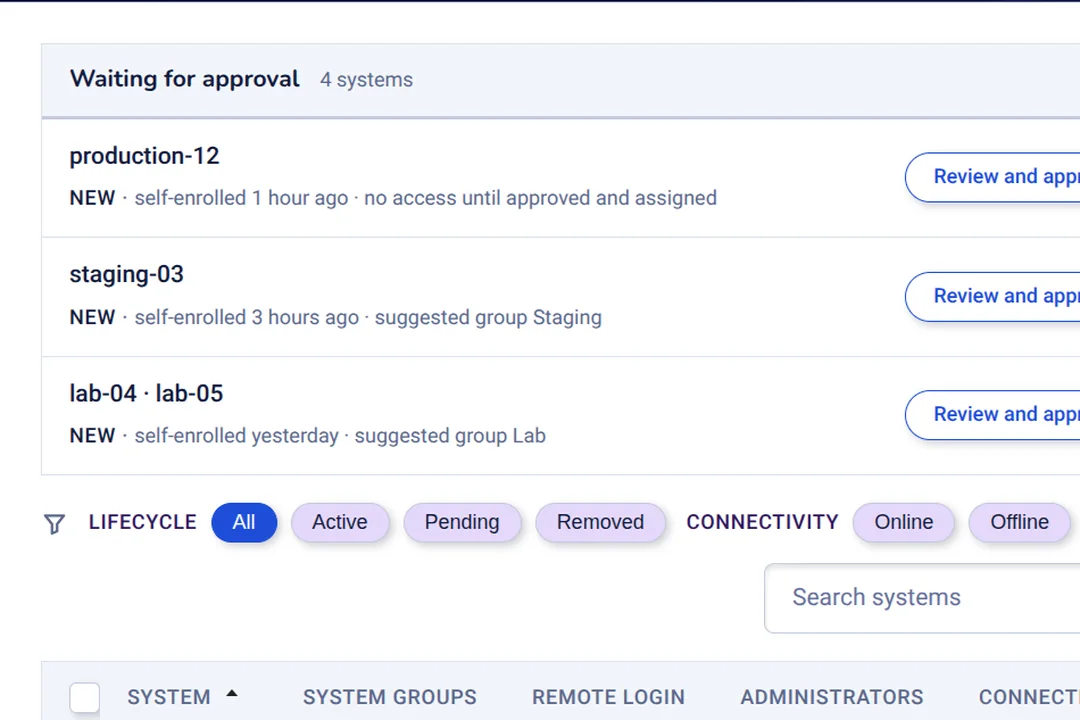Screen dimensions: 1080x720
Task: Toggle the Active lifecycle filter
Action: [340, 522]
